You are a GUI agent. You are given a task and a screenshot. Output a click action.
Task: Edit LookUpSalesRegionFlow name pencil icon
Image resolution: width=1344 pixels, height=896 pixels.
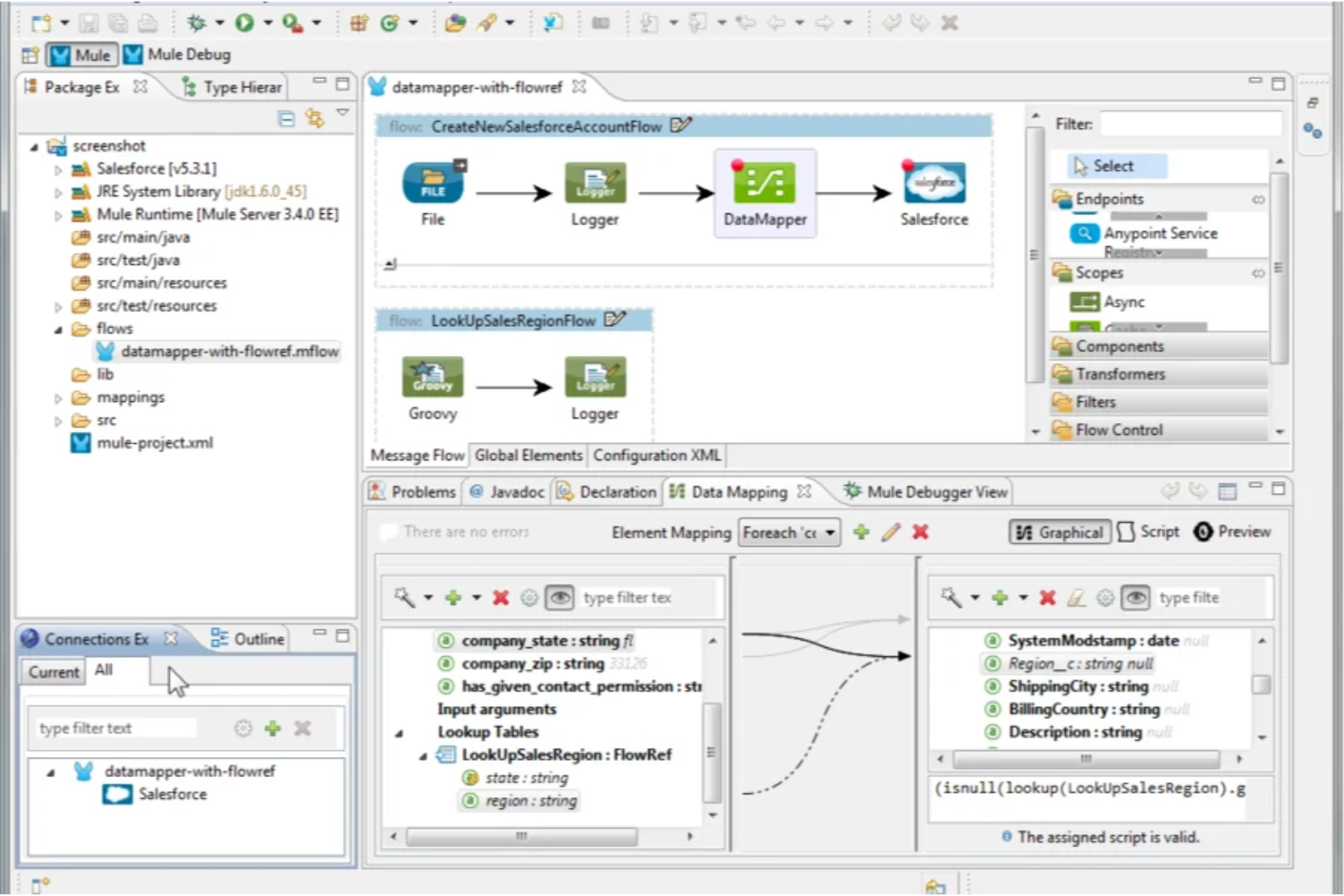(615, 320)
